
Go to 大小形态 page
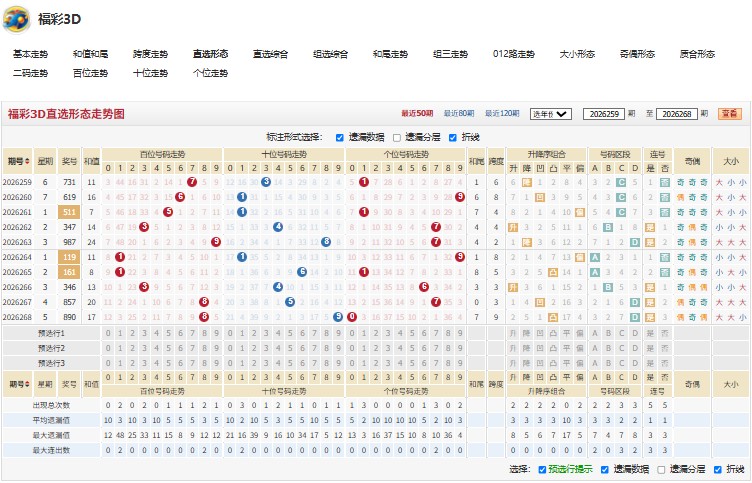577,54
